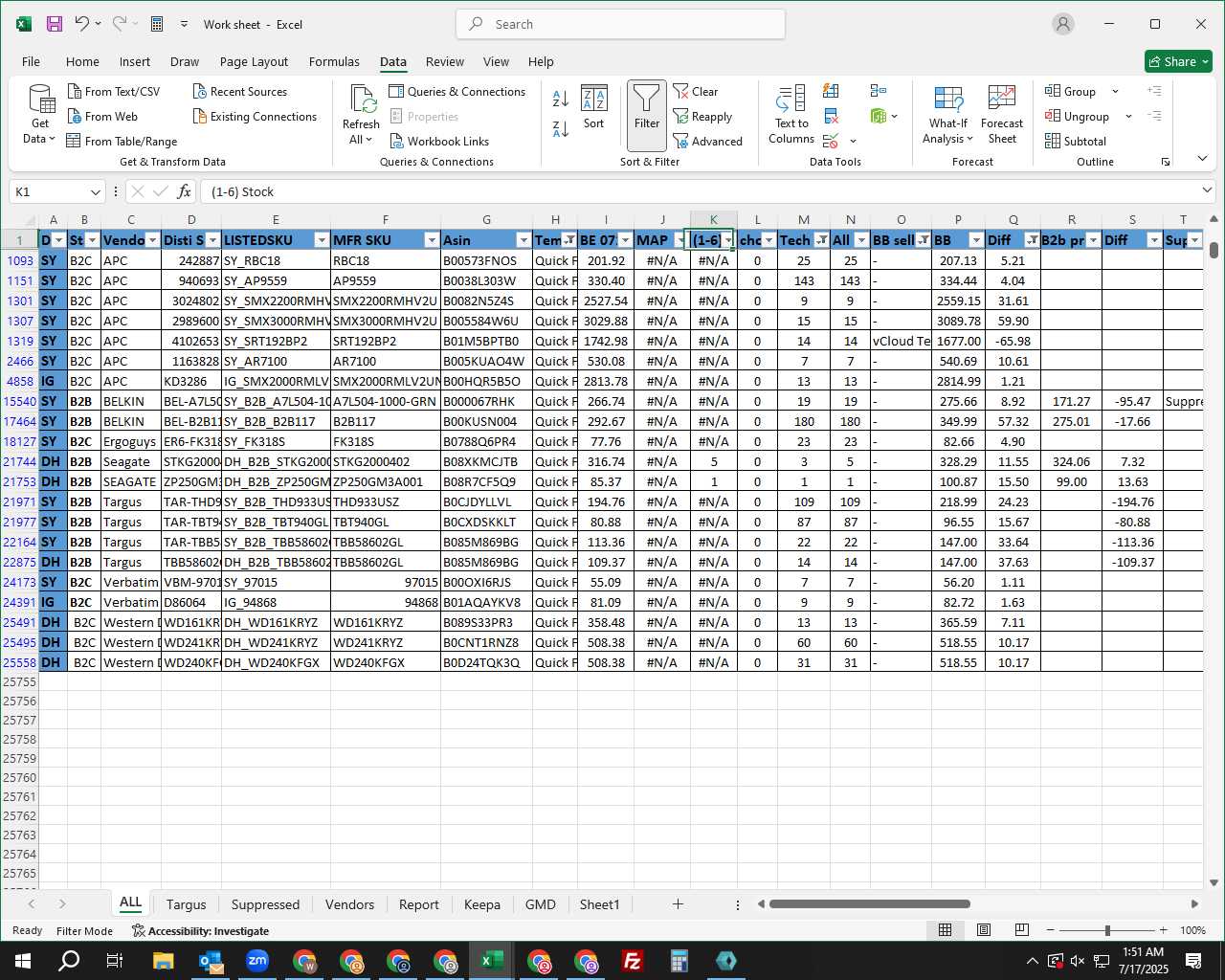Open the Asin column filter dropdown
Screen dimensions: 1225x980
click(523, 240)
